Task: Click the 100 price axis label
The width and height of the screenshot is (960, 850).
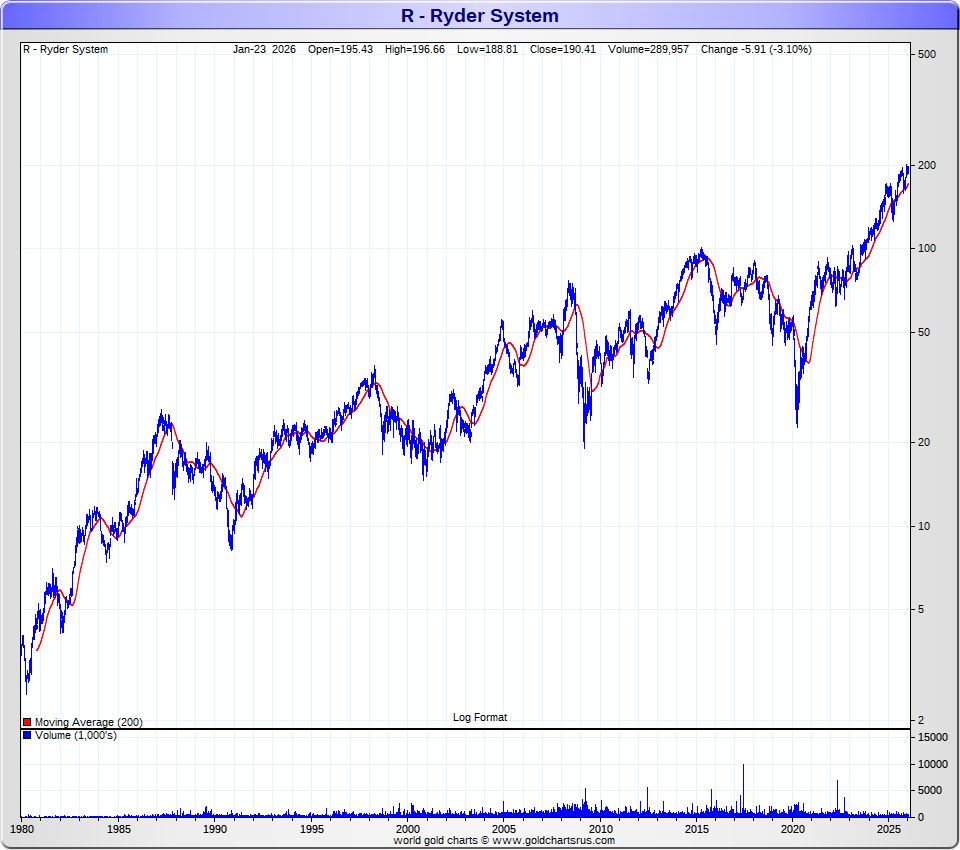Action: click(x=927, y=248)
